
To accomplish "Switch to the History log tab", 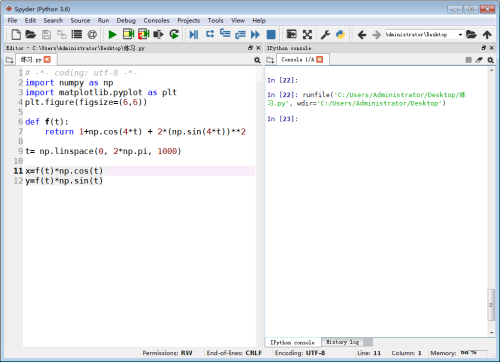I will 342,342.
